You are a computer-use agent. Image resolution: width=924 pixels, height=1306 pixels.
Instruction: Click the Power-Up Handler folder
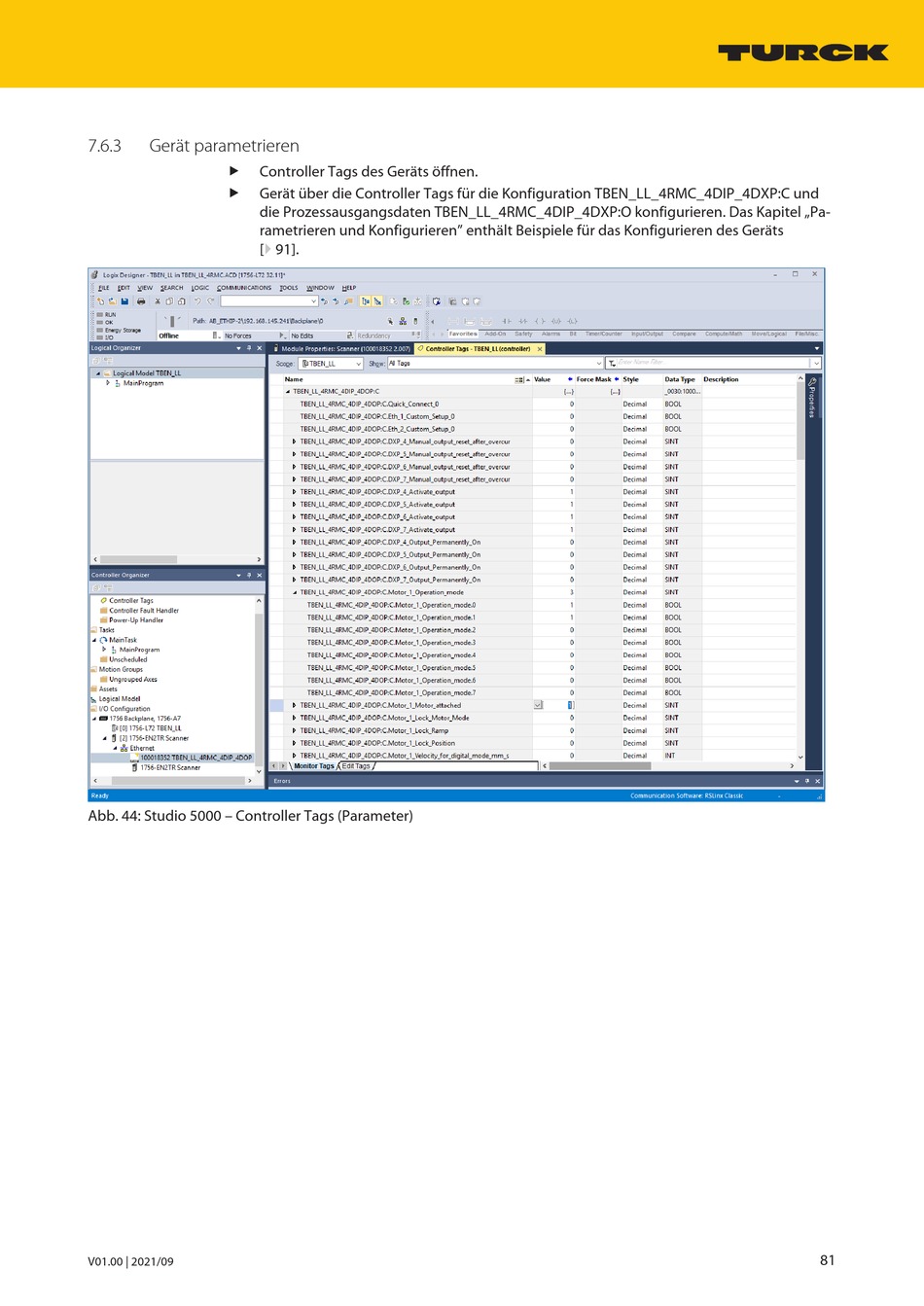pyautogui.click(x=131, y=620)
